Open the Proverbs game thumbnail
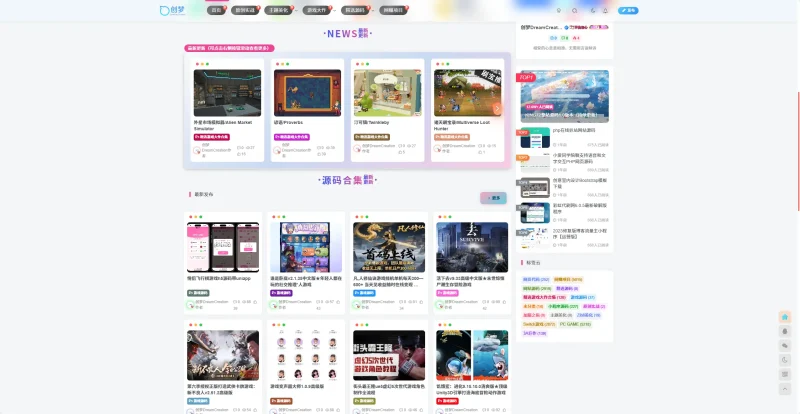Viewport: 800px width, 414px height. [x=307, y=93]
